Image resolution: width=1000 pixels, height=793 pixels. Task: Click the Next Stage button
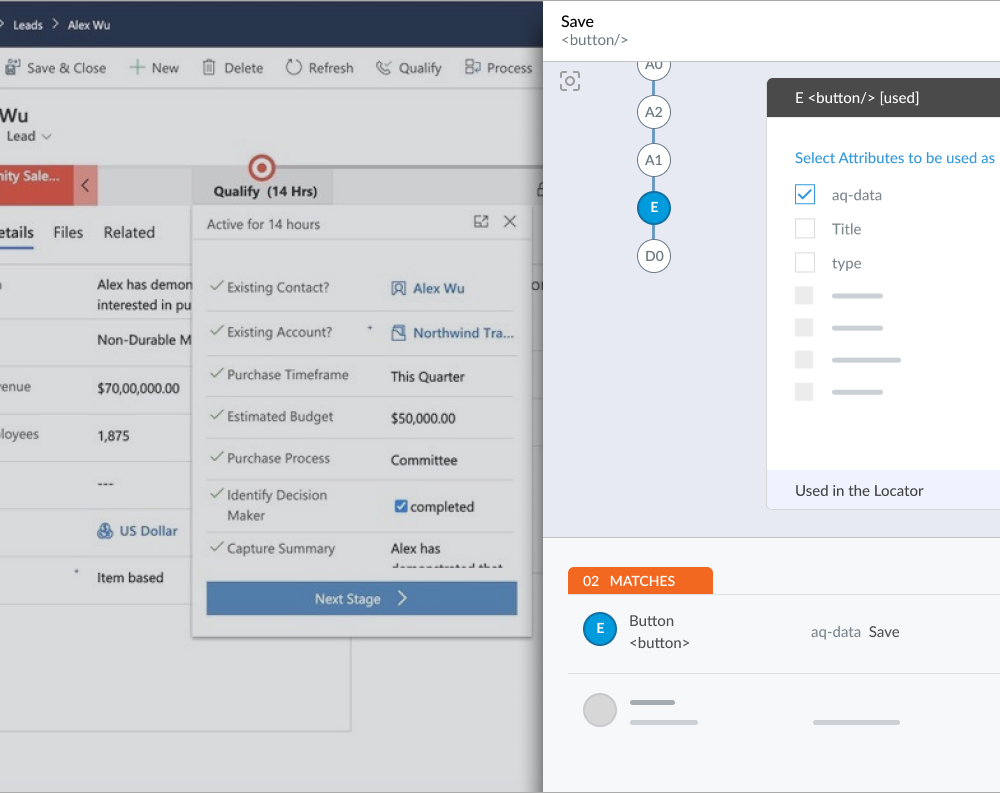[361, 599]
